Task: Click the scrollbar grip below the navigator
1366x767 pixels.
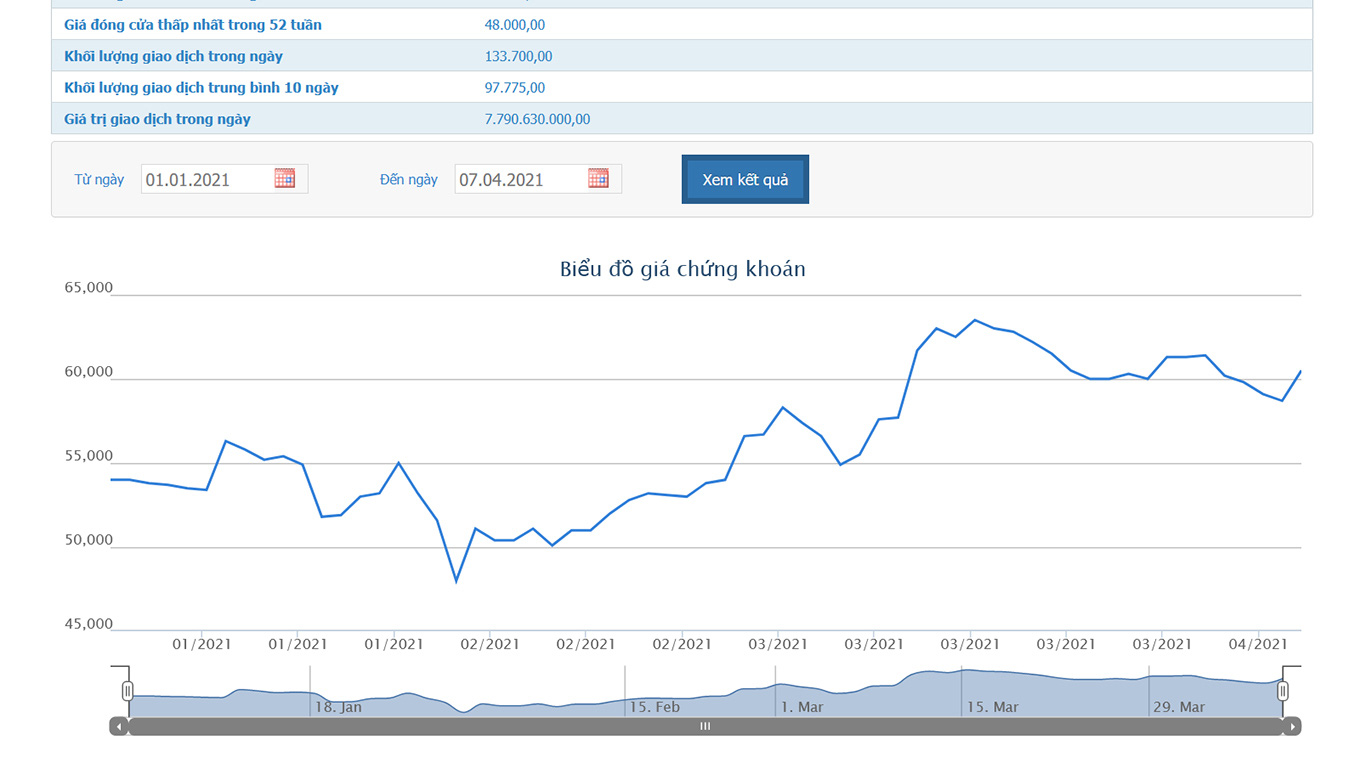Action: [705, 727]
